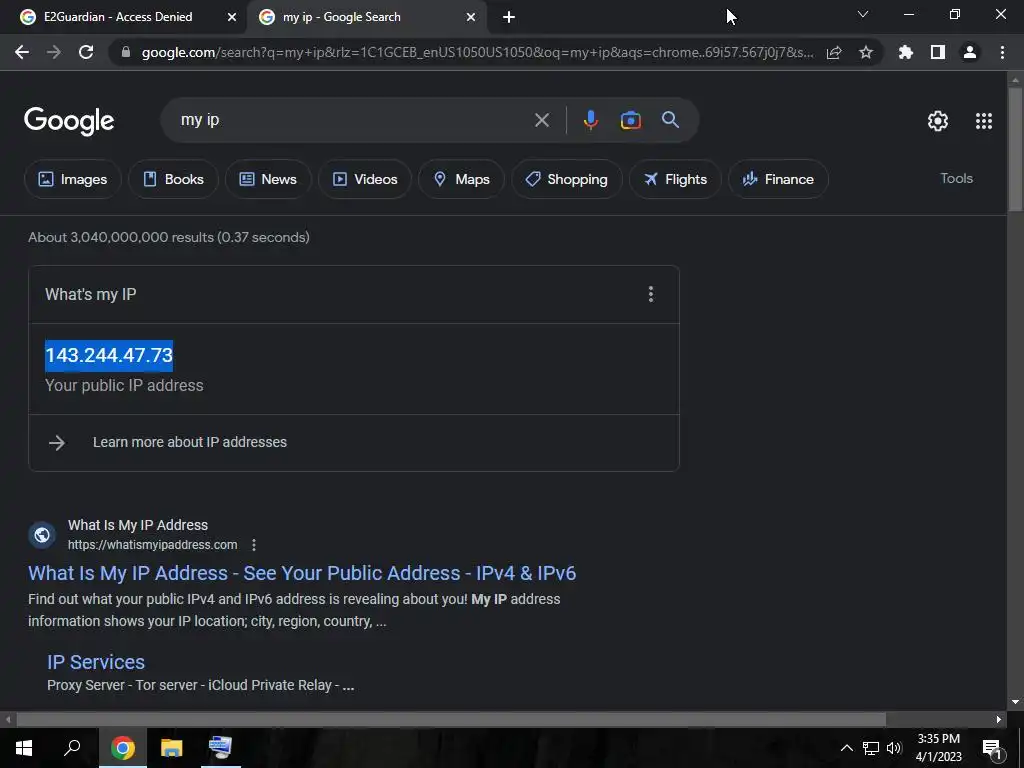The width and height of the screenshot is (1024, 768).
Task: Share this page using the share icon
Action: [834, 52]
